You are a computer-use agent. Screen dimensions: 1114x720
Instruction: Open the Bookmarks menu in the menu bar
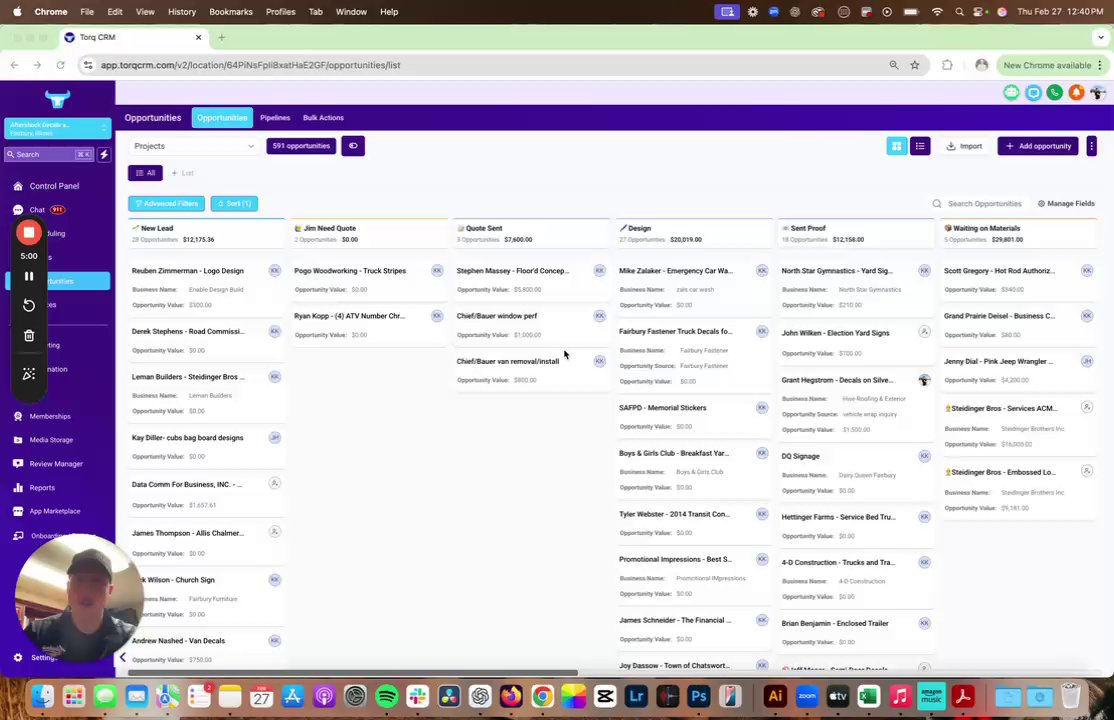230,11
